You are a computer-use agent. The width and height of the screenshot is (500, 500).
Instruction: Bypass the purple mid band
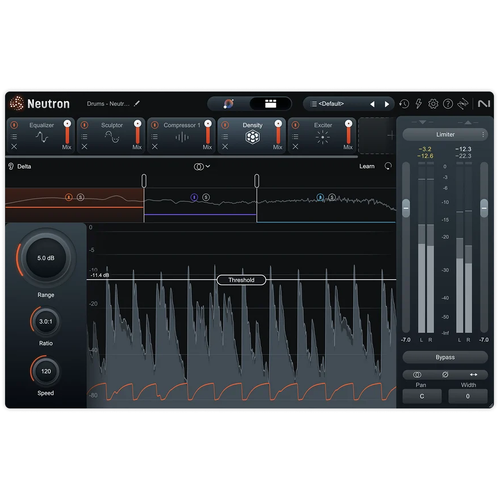(x=194, y=197)
